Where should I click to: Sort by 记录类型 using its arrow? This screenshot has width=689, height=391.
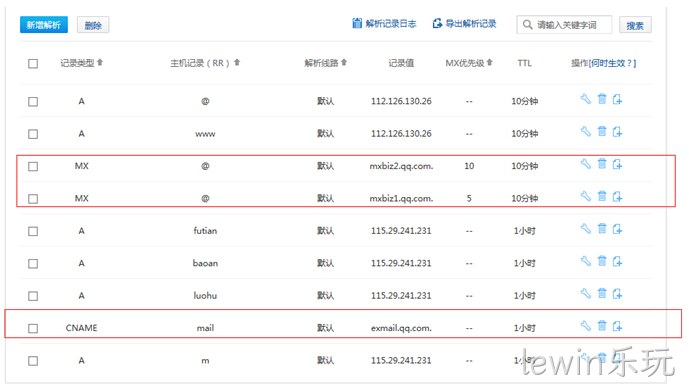click(100, 62)
